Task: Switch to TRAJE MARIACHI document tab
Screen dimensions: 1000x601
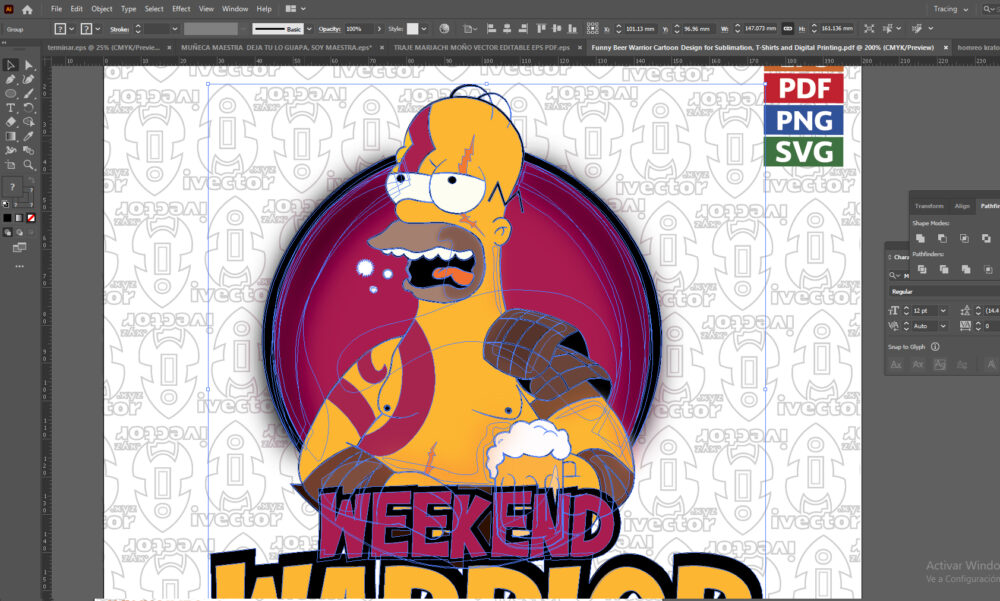Action: [482, 47]
